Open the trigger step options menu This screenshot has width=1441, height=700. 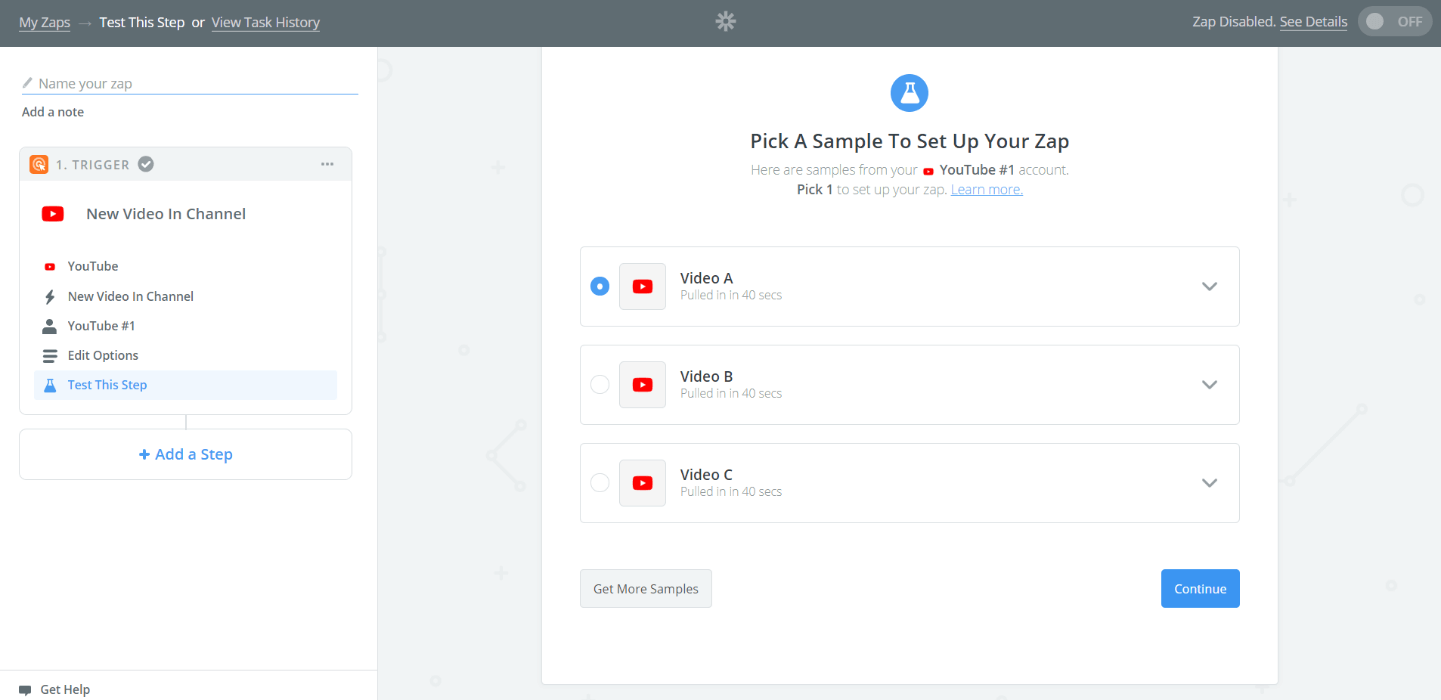[x=327, y=163]
